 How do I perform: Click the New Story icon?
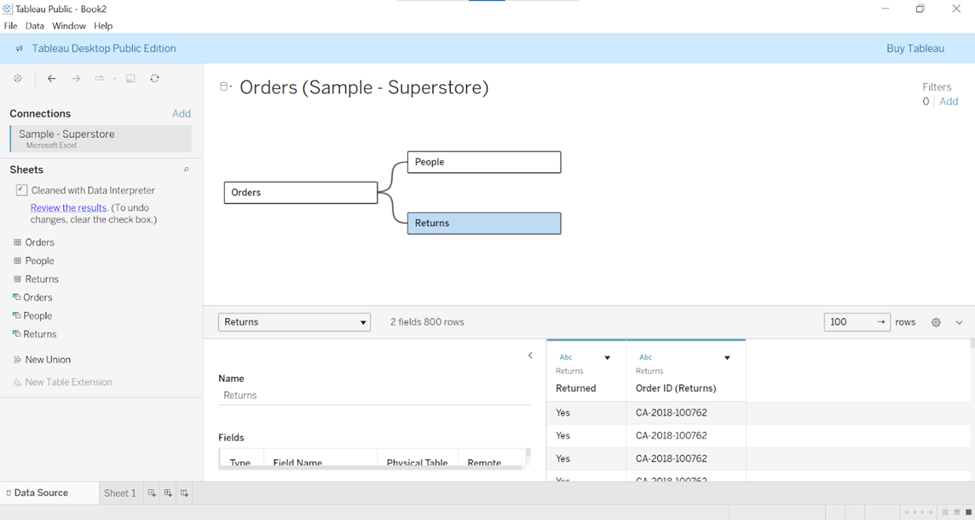coord(185,493)
